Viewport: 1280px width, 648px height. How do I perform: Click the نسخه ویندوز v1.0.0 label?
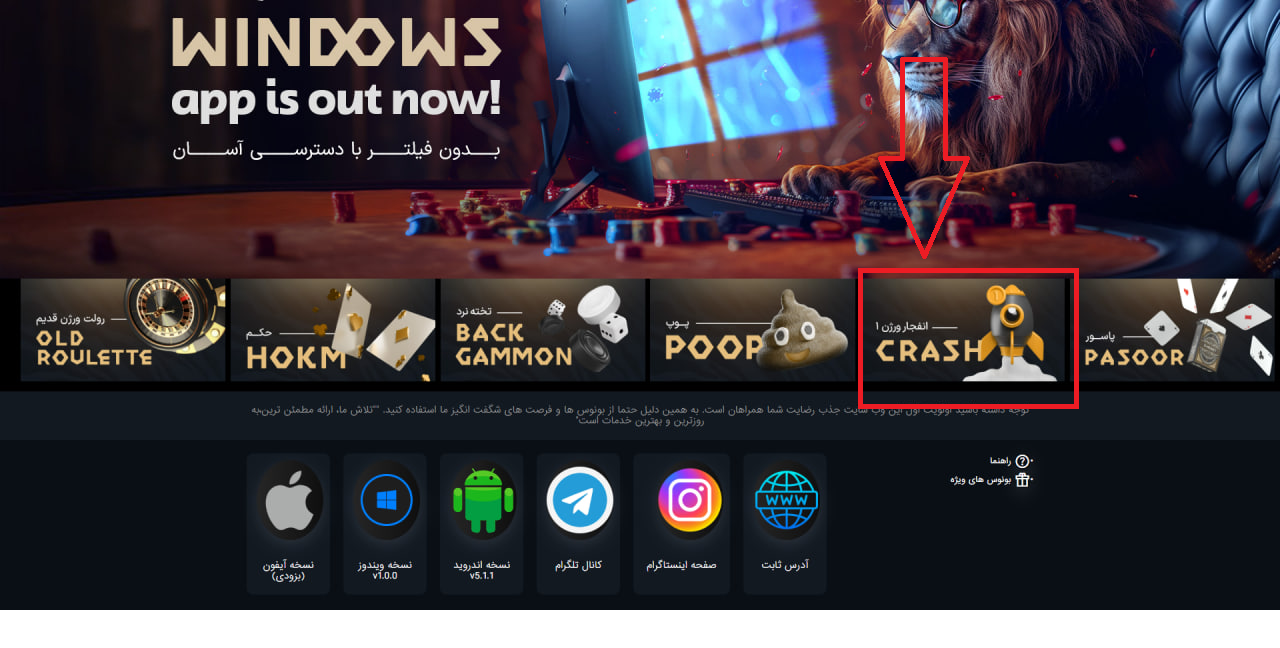coord(385,570)
